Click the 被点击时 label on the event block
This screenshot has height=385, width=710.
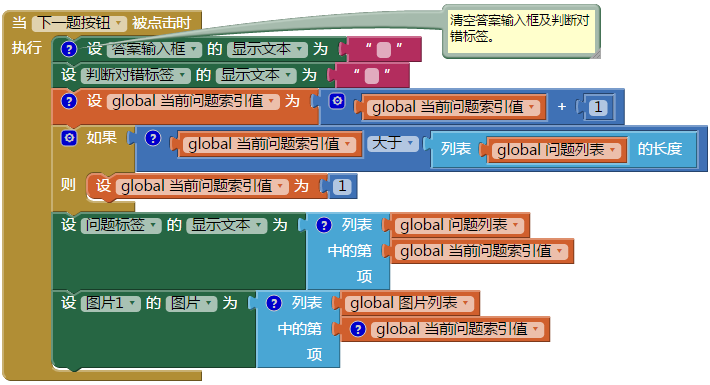click(162, 23)
